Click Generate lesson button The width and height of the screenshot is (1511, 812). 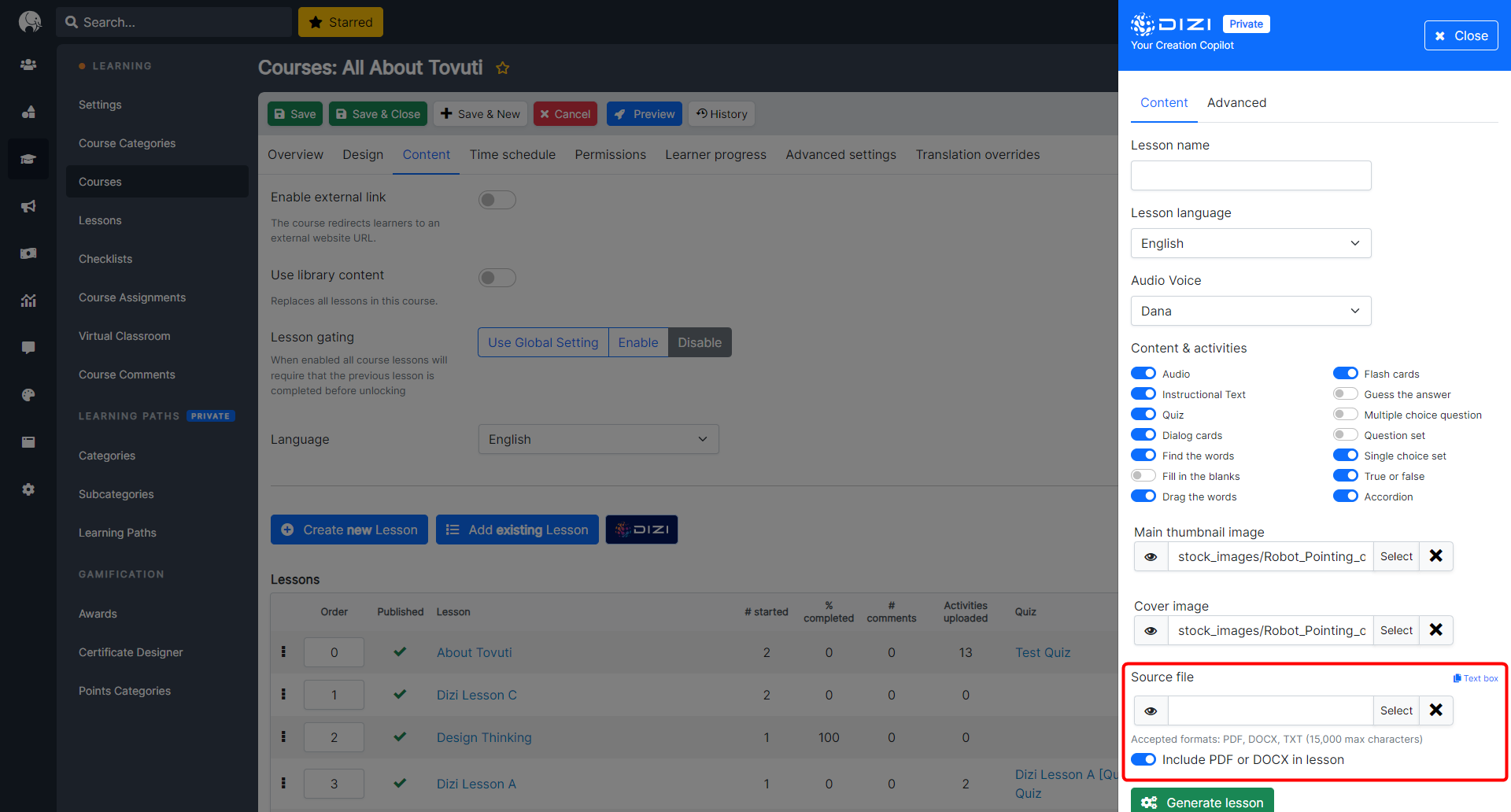1202,801
